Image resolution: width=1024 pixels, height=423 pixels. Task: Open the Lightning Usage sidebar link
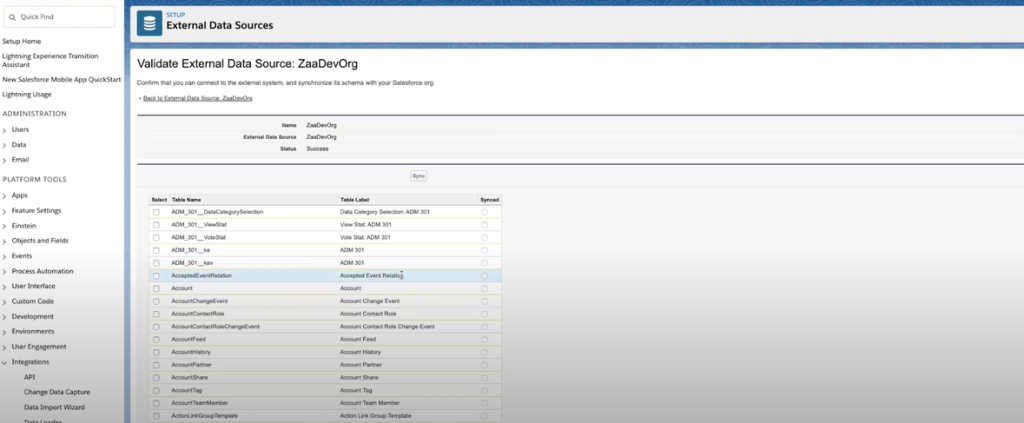pos(27,93)
